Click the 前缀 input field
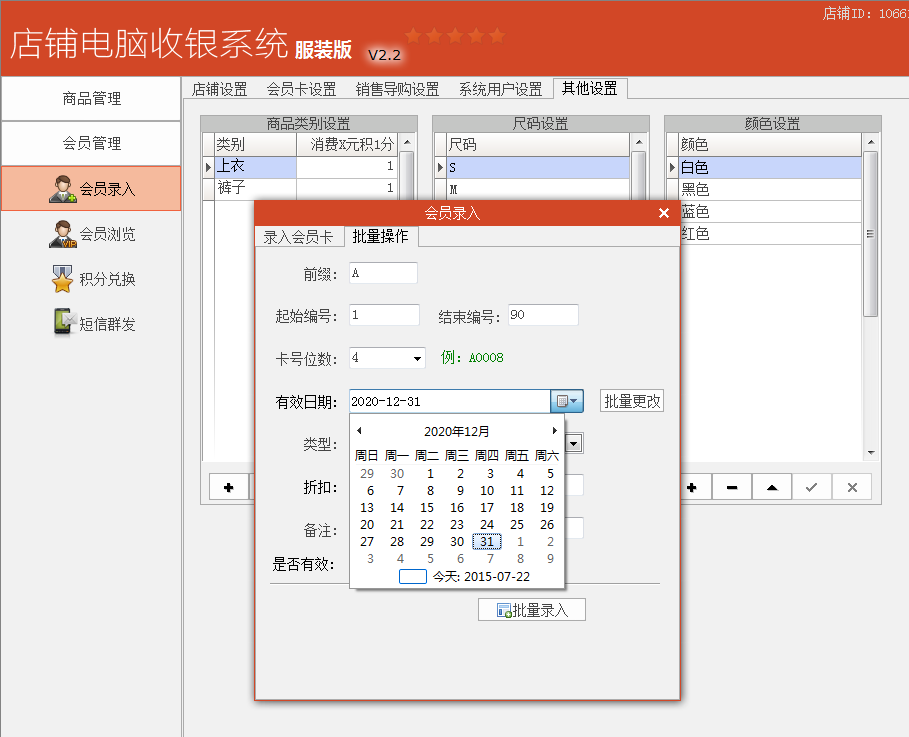 pos(383,273)
